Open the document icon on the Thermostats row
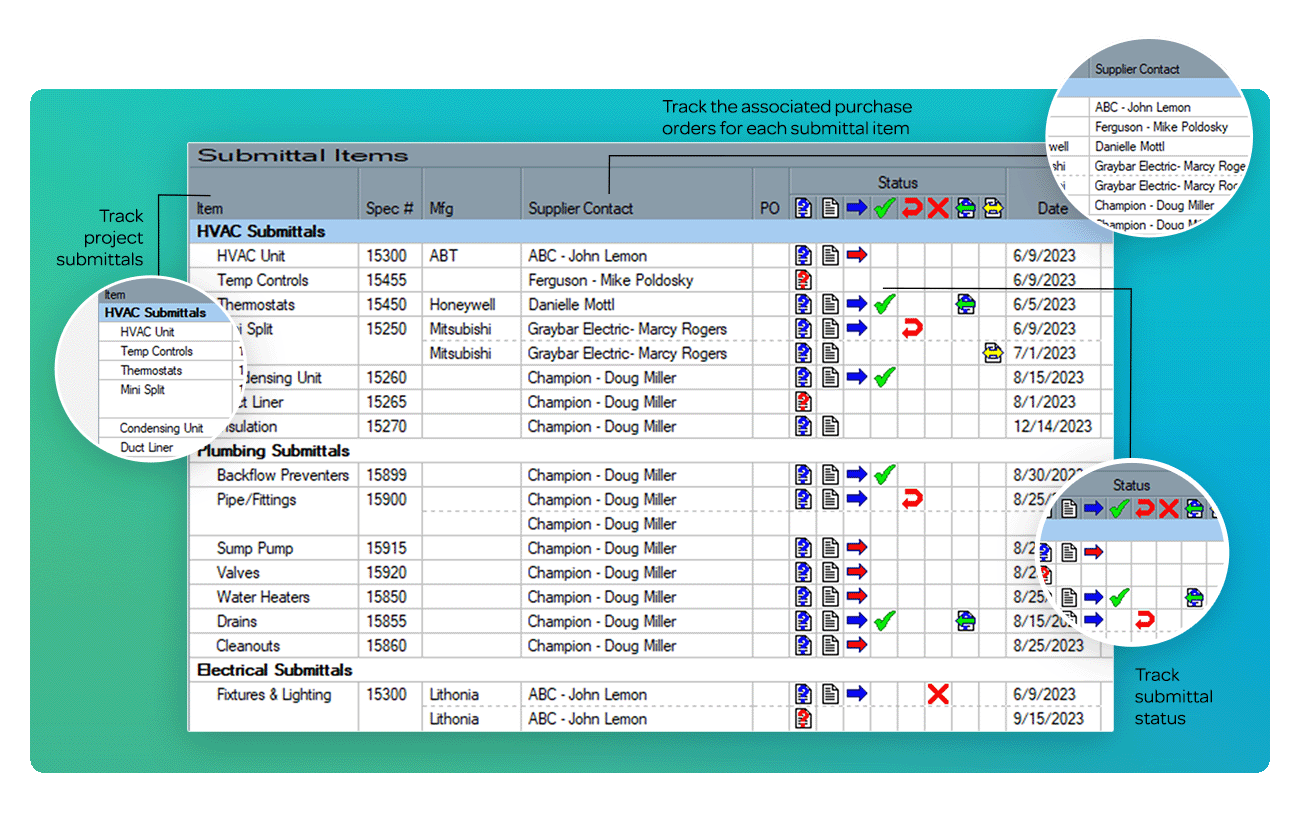 (830, 304)
